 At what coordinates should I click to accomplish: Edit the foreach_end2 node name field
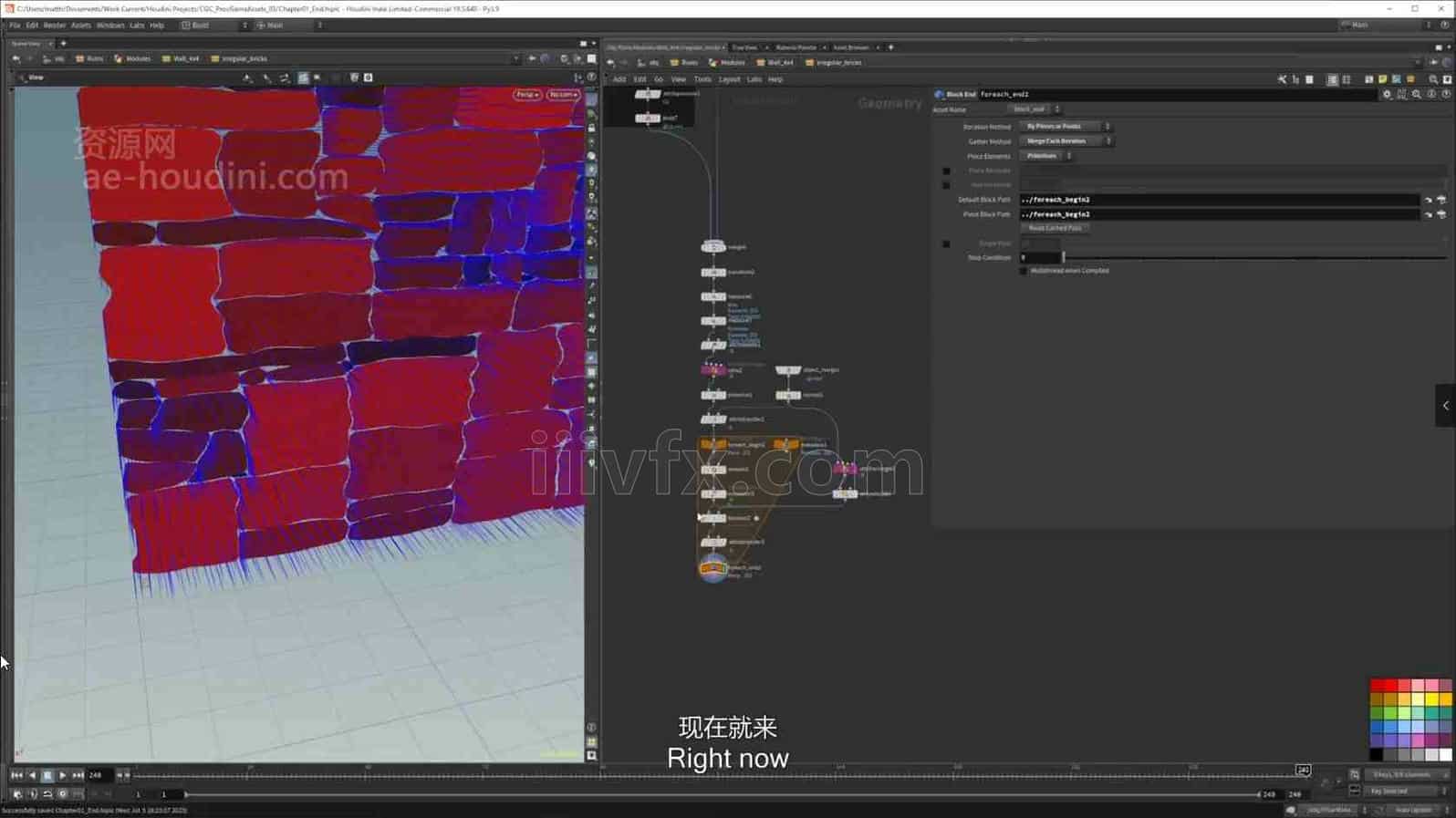coord(1180,94)
